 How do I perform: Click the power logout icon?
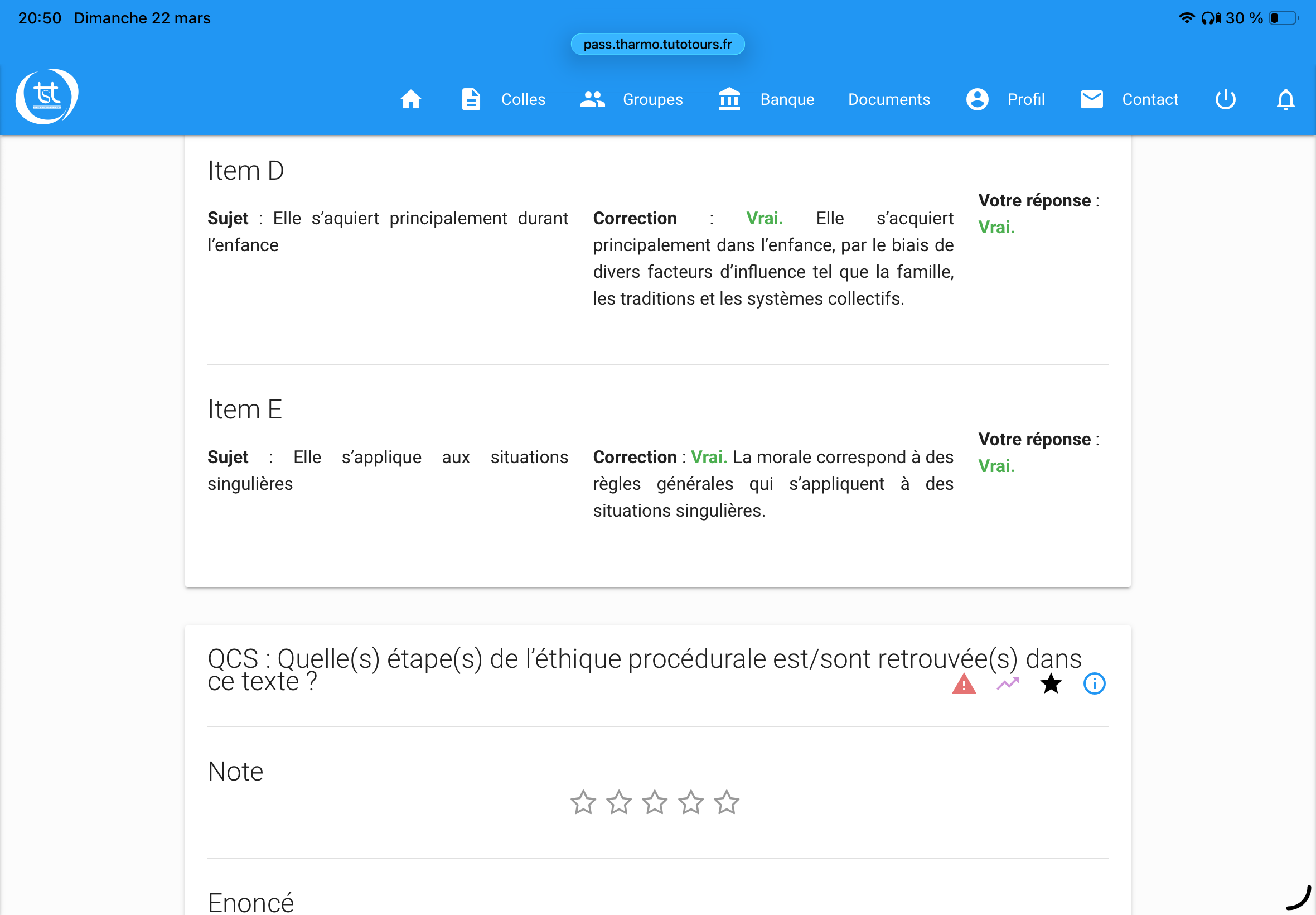[x=1225, y=99]
